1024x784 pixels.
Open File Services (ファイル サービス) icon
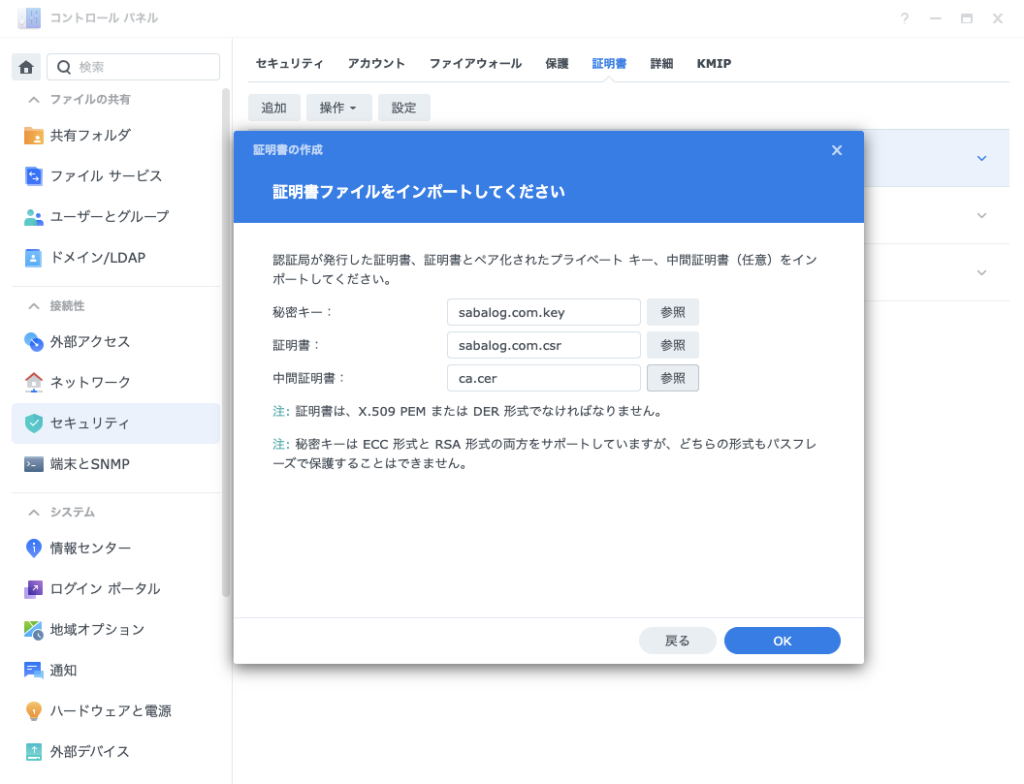(x=34, y=176)
